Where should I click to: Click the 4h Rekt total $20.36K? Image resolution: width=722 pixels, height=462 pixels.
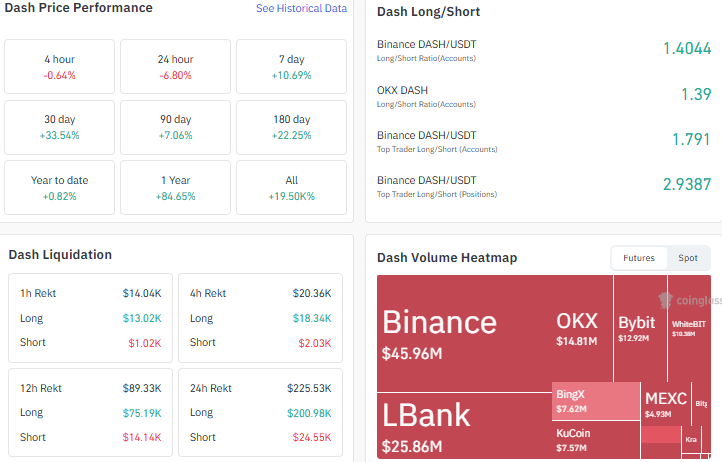tap(312, 293)
